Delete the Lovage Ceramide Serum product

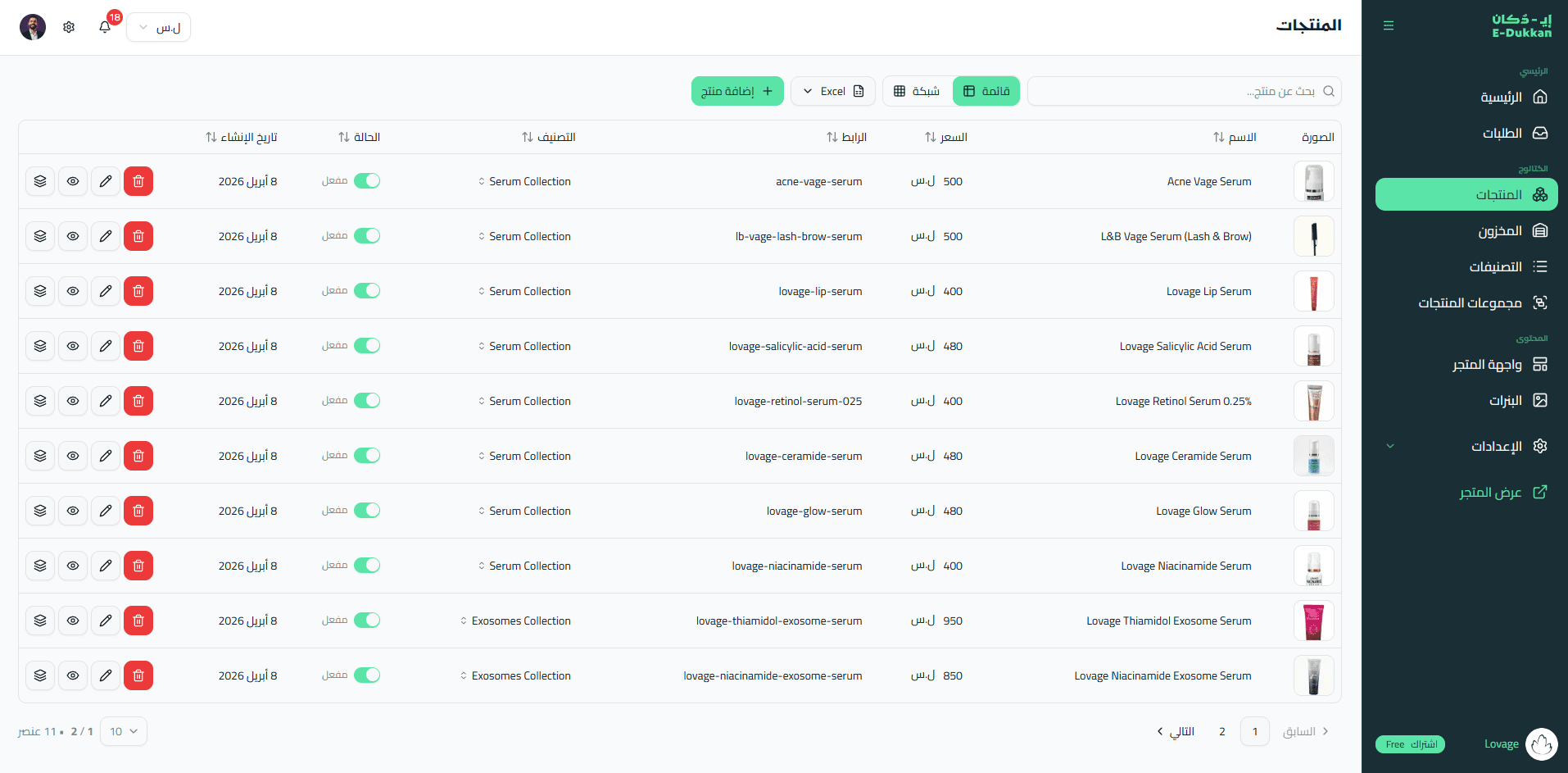[138, 456]
